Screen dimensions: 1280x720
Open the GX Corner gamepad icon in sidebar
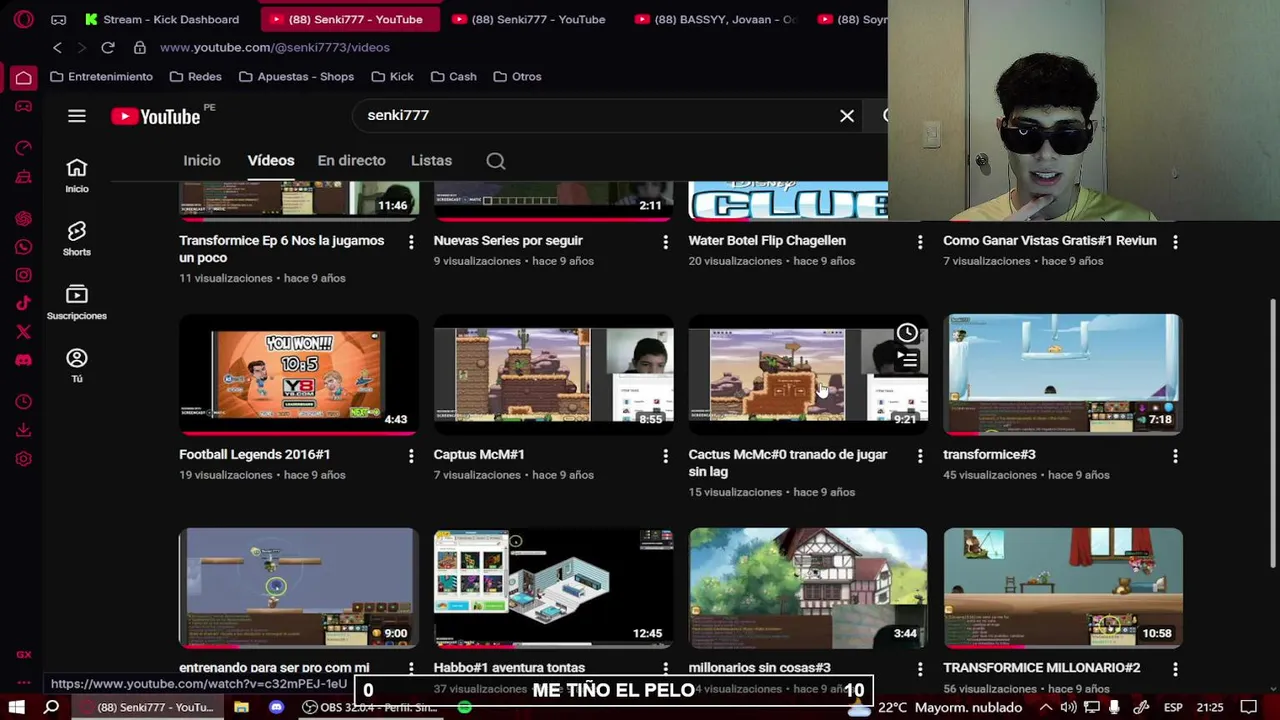click(23, 106)
